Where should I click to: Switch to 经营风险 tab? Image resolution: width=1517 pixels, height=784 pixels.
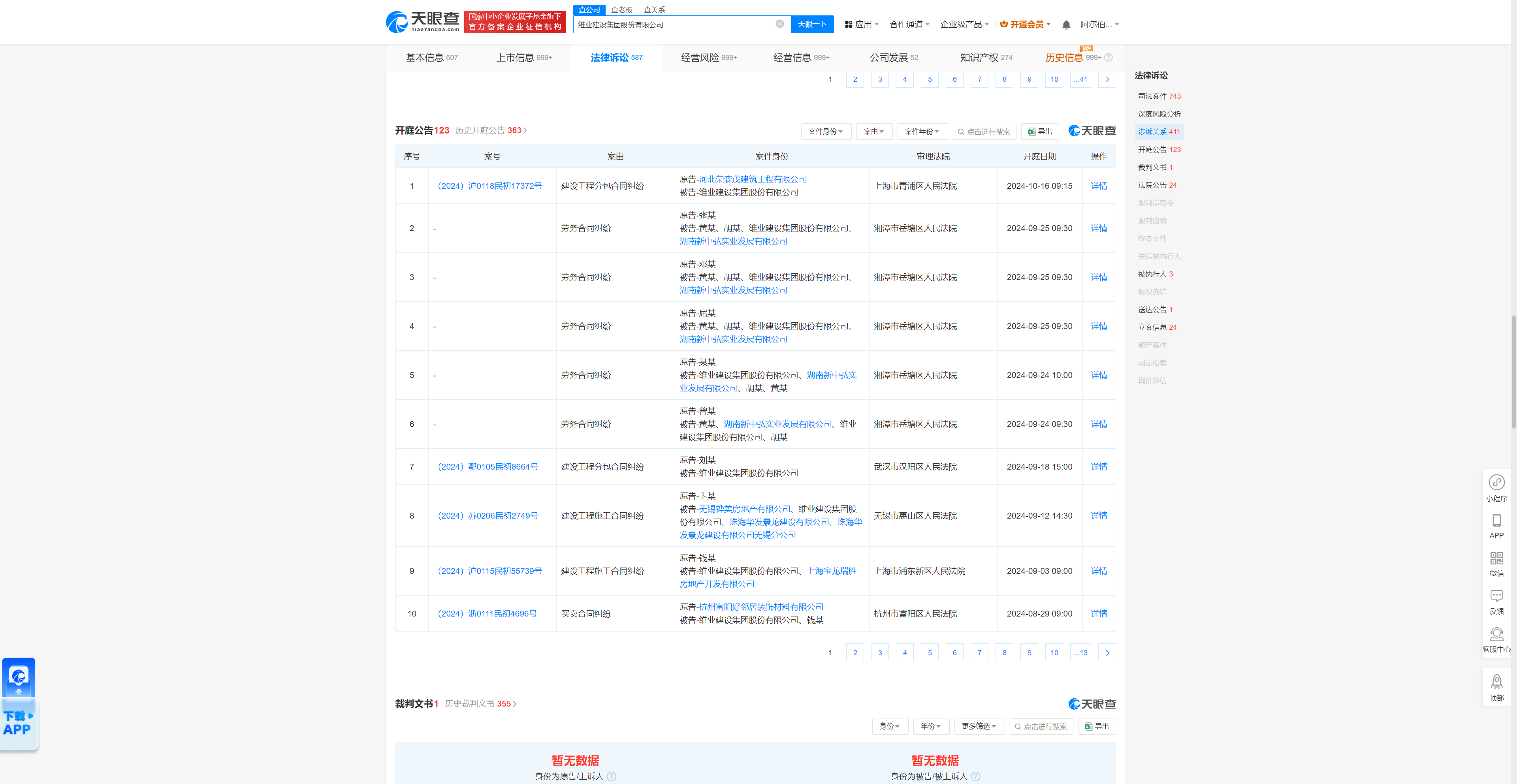[x=709, y=58]
